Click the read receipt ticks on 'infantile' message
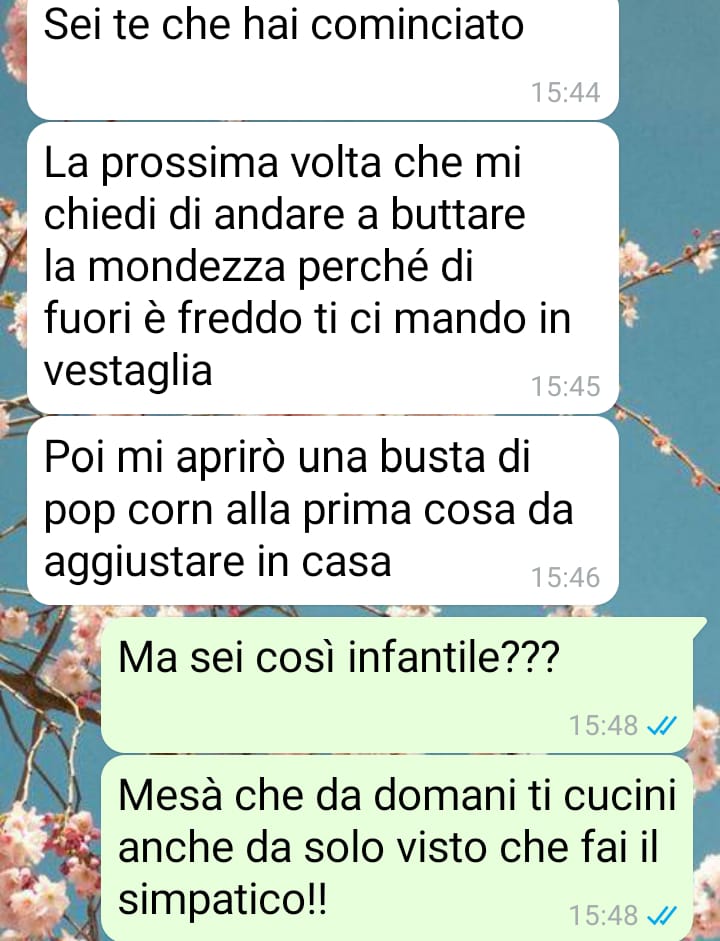 click(662, 726)
